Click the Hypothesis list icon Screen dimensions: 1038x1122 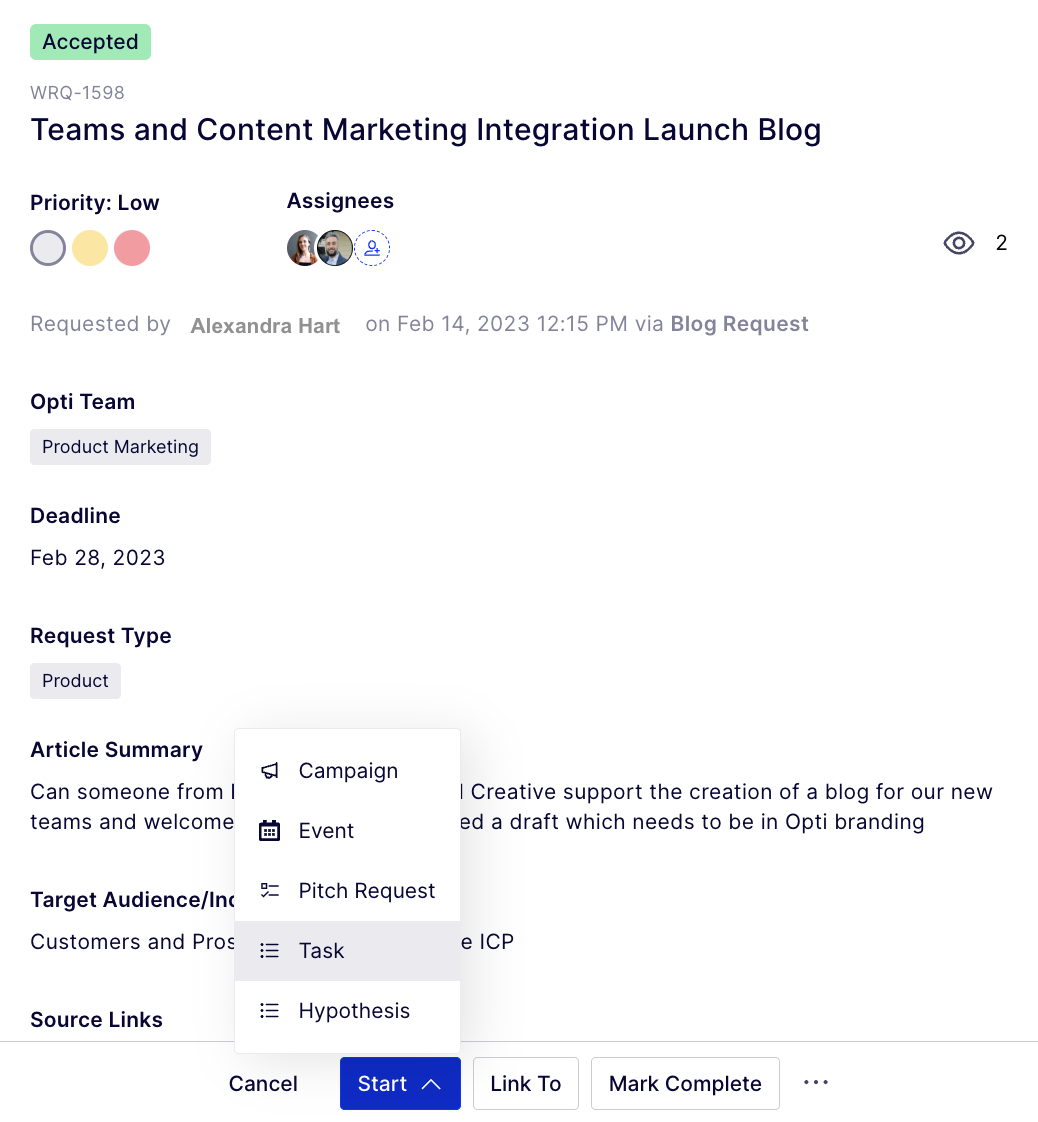(270, 1011)
